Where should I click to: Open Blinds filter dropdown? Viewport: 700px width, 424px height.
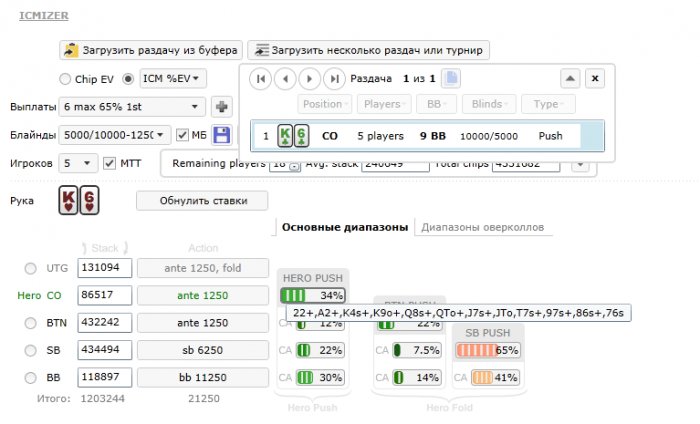489,104
